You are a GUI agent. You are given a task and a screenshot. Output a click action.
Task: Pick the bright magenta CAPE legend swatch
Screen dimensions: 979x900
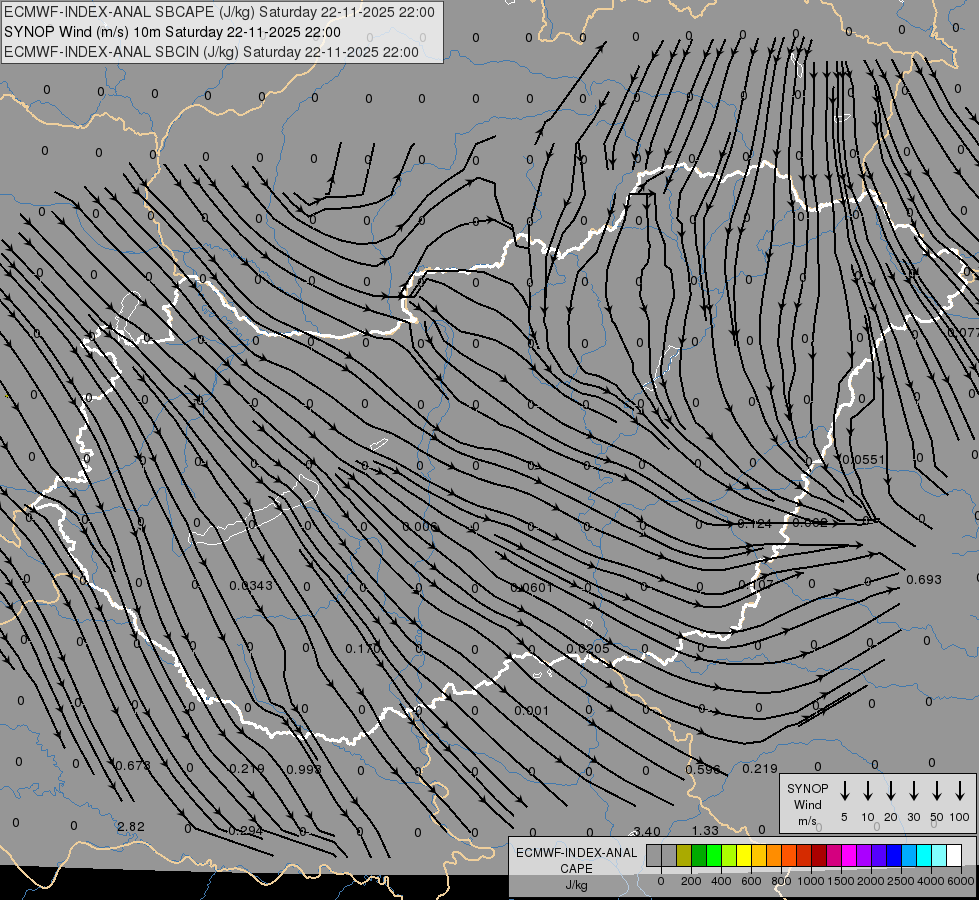(849, 856)
